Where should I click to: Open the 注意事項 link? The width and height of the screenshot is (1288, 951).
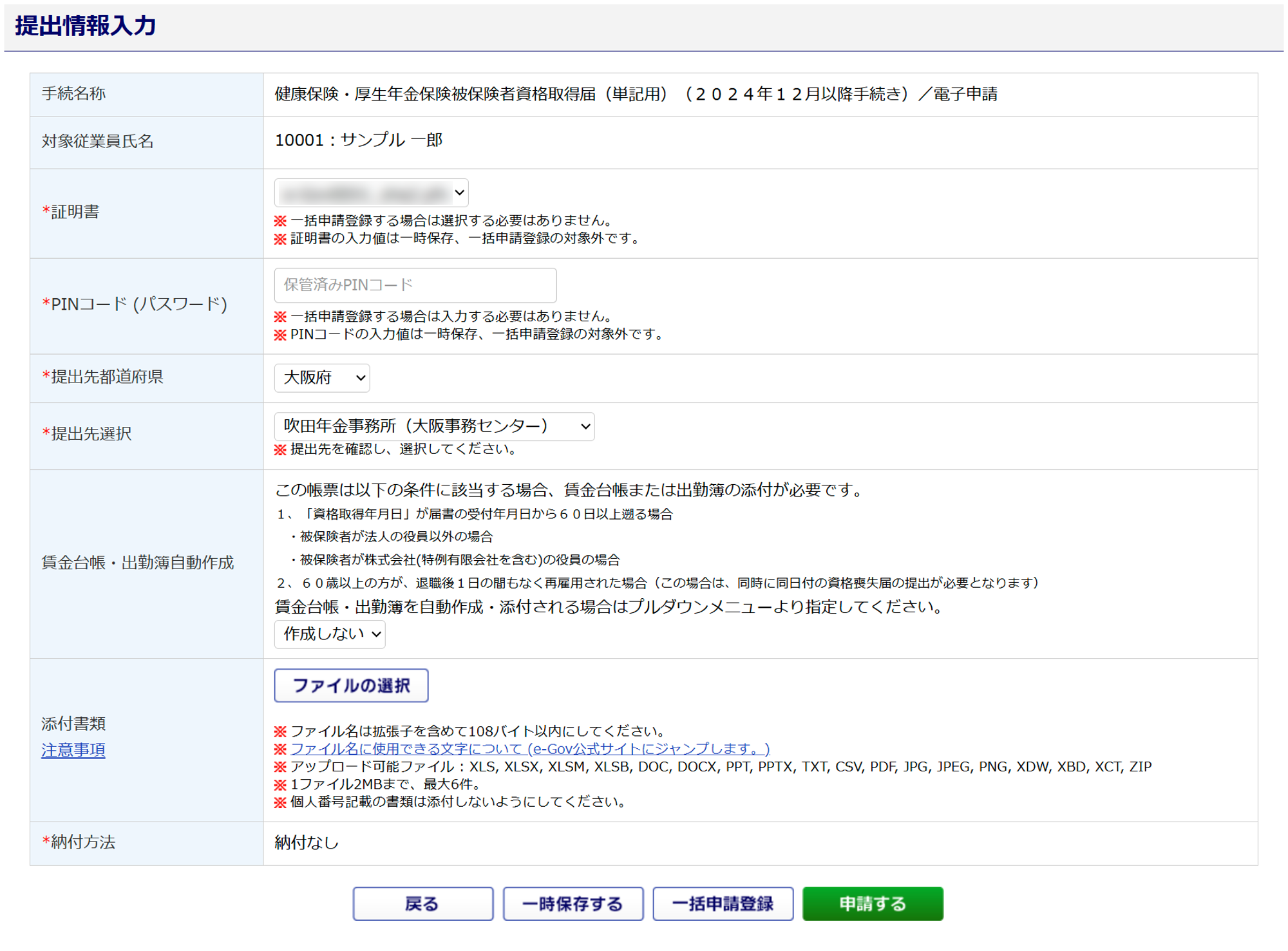(x=73, y=751)
